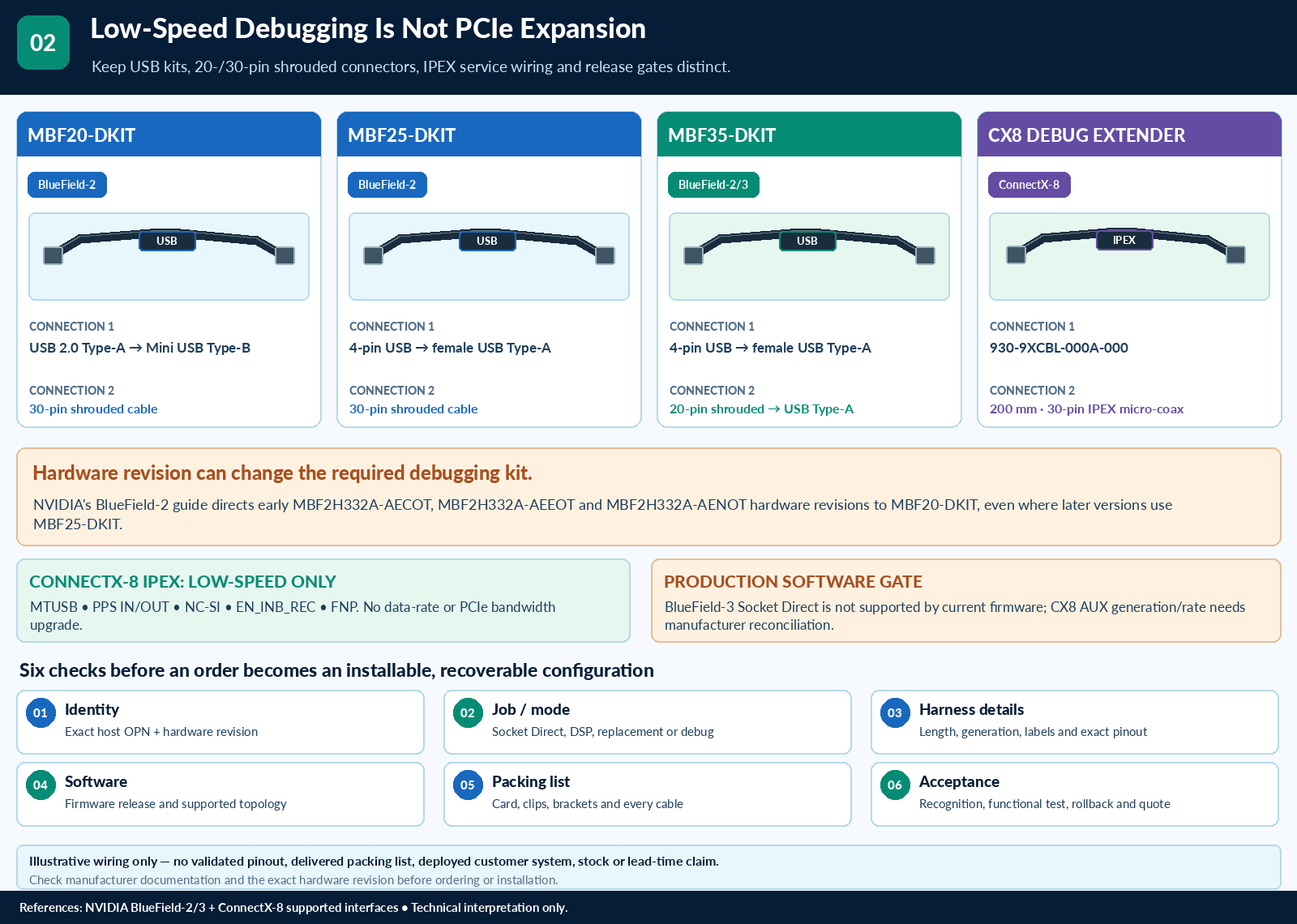
Task: Click the MBF20-DKIT card header
Action: pyautogui.click(x=169, y=135)
